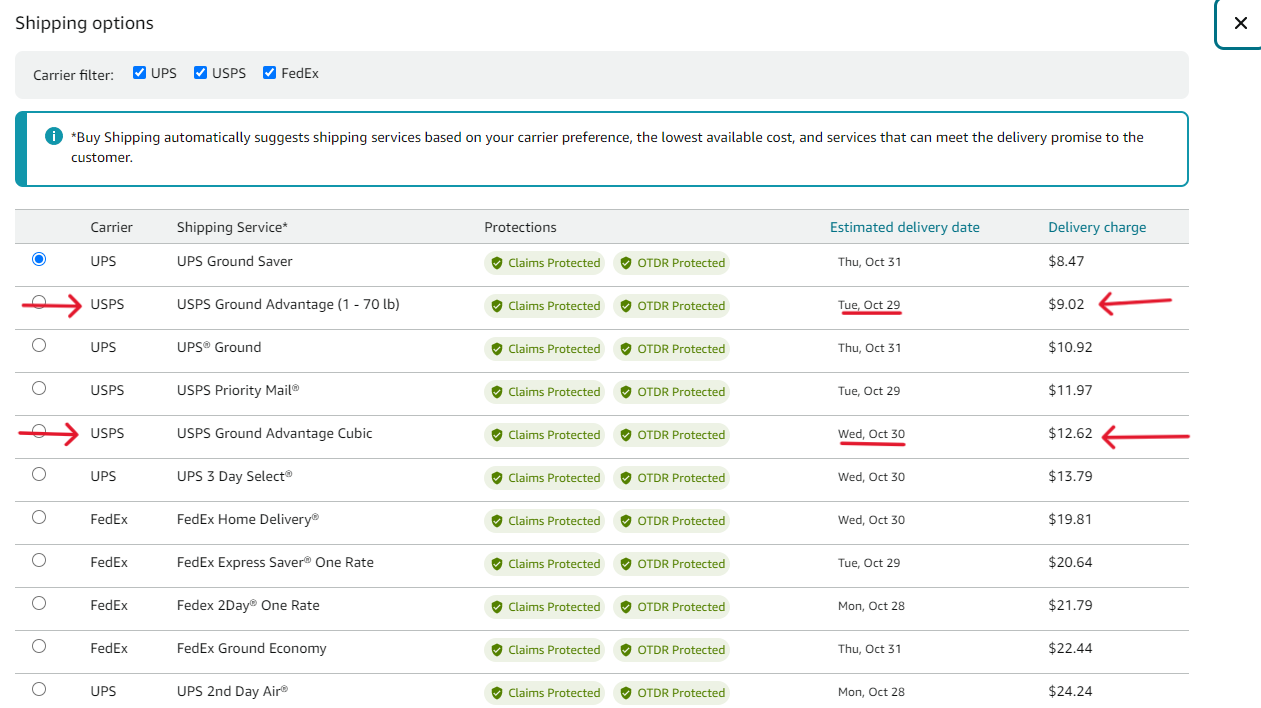Click the FedEx Express Saver® One Rate text

275,562
